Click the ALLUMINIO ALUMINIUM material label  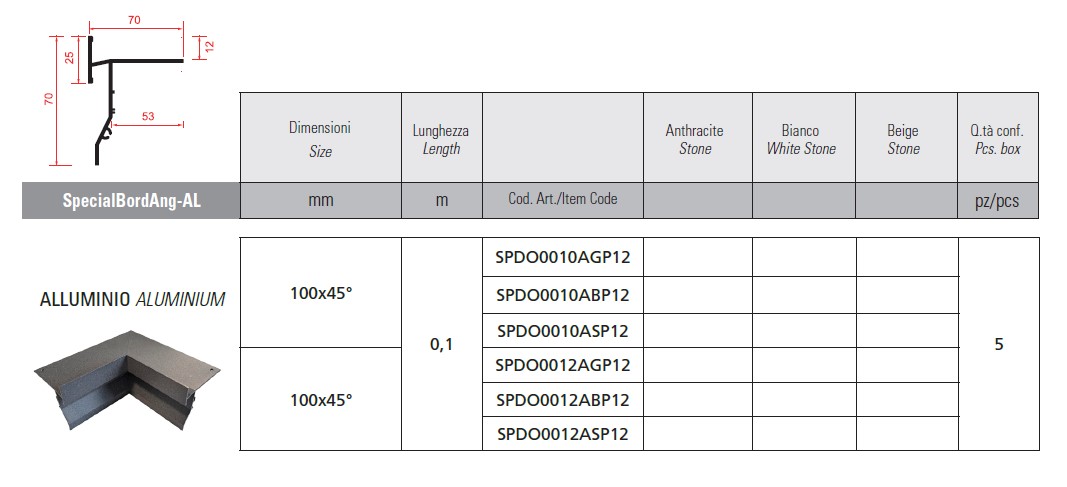[133, 299]
